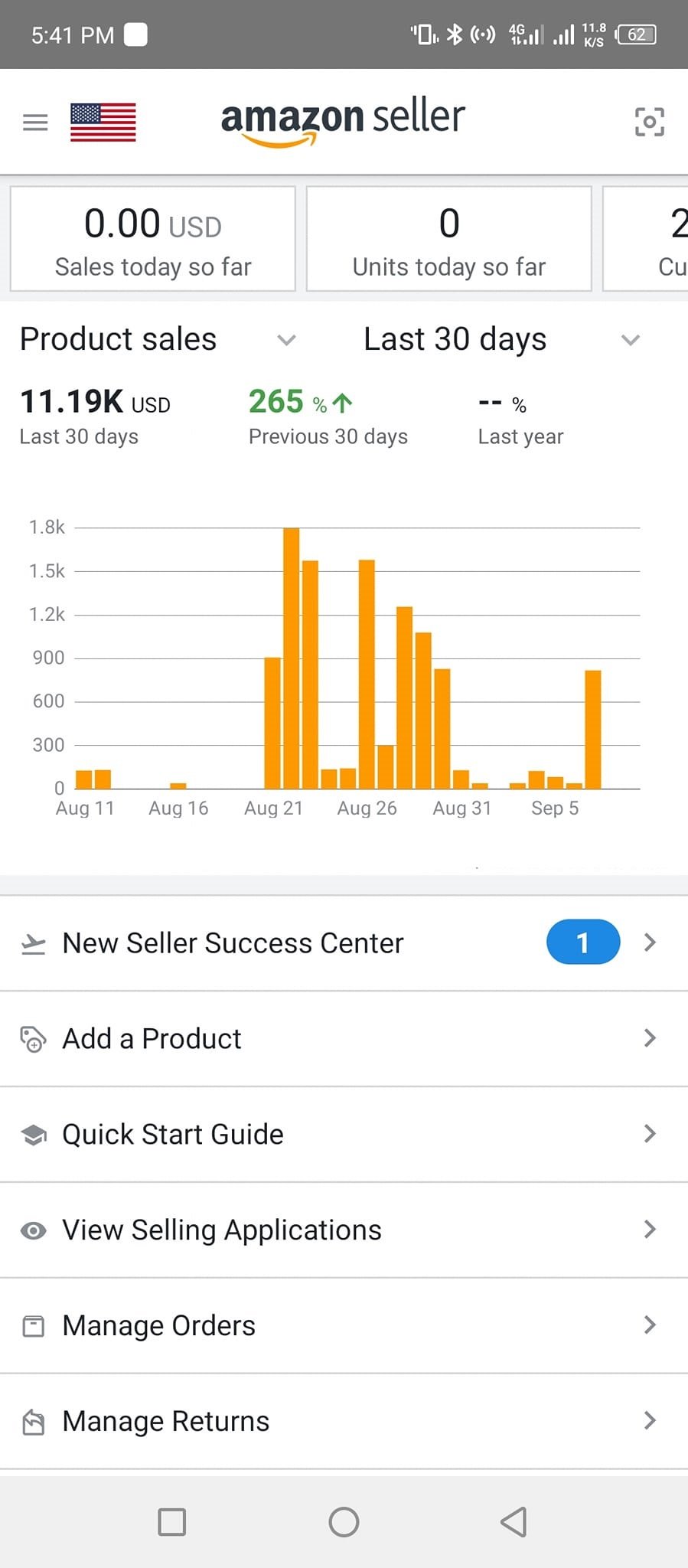Open the barcode scanner camera icon
The image size is (688, 1568).
[x=649, y=122]
